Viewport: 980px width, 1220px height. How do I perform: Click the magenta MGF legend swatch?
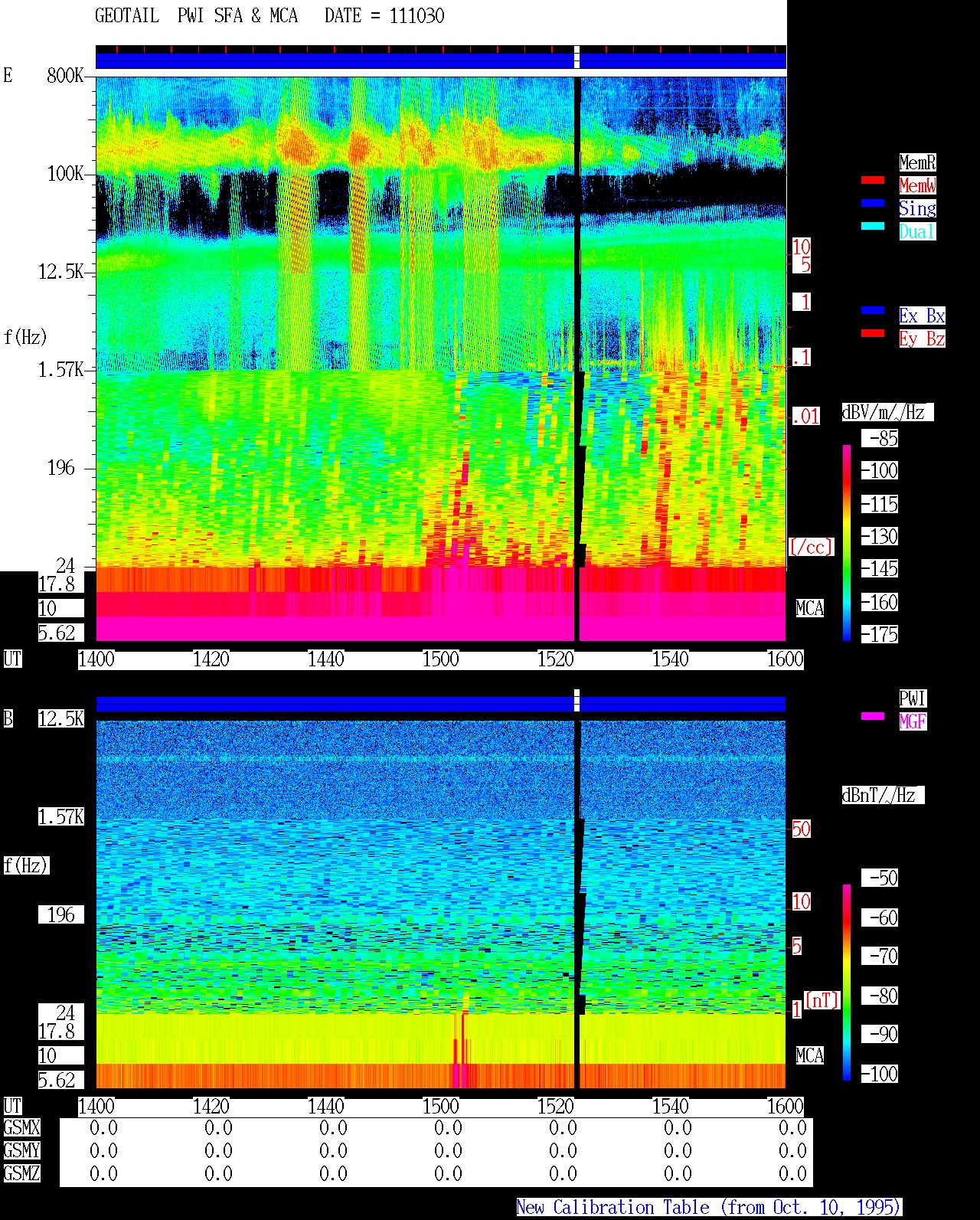(872, 716)
